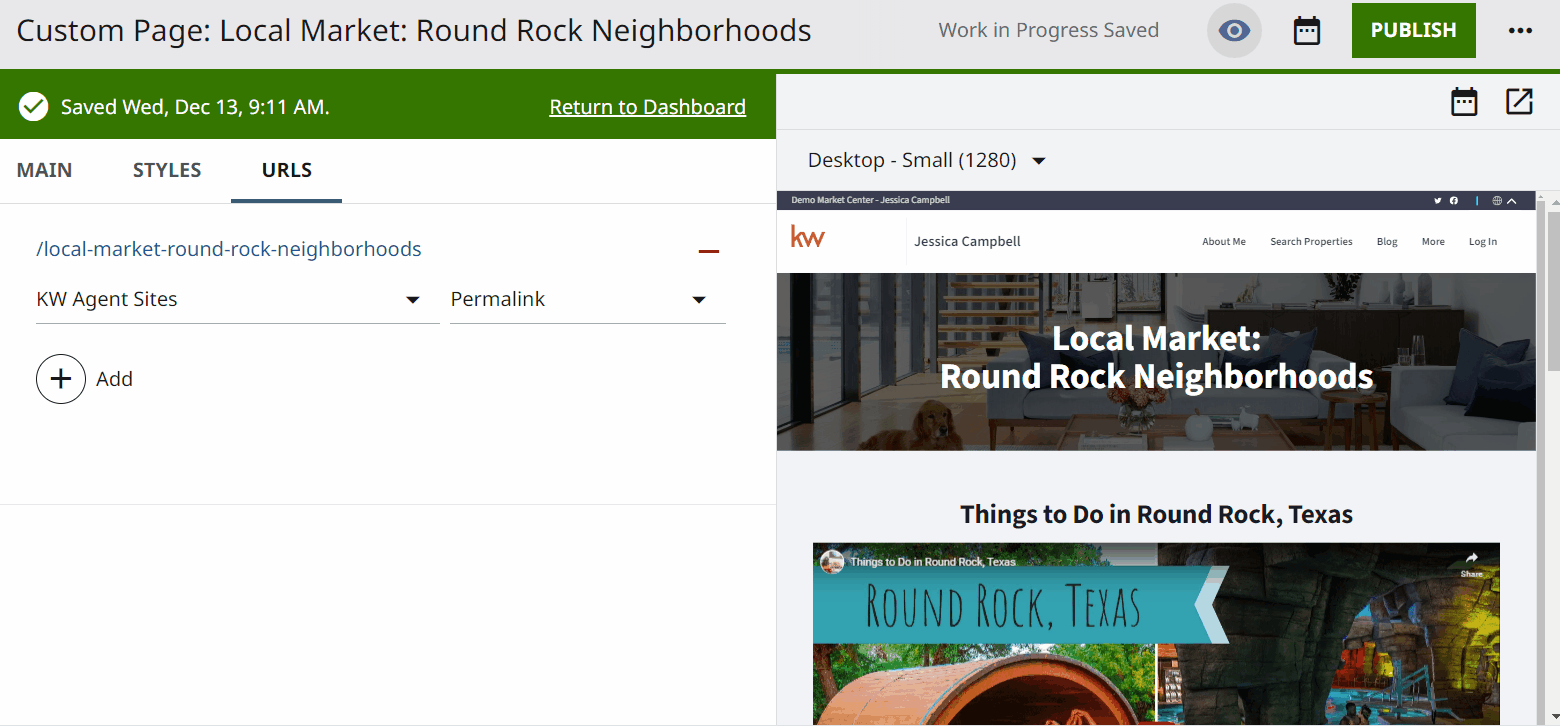Publish the custom page
Image resolution: width=1560 pixels, height=726 pixels.
click(x=1414, y=30)
